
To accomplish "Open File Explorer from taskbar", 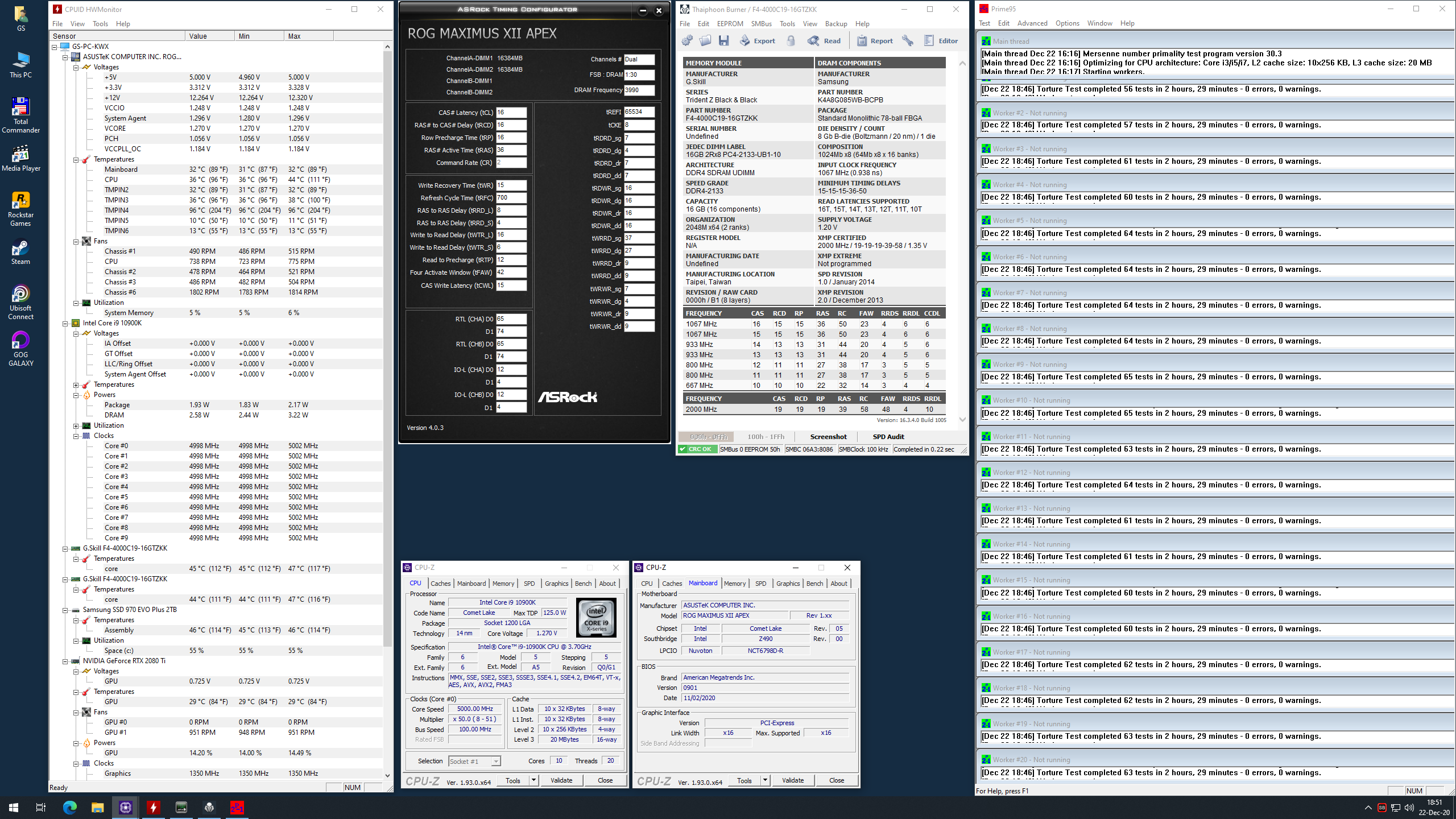I will coord(98,807).
